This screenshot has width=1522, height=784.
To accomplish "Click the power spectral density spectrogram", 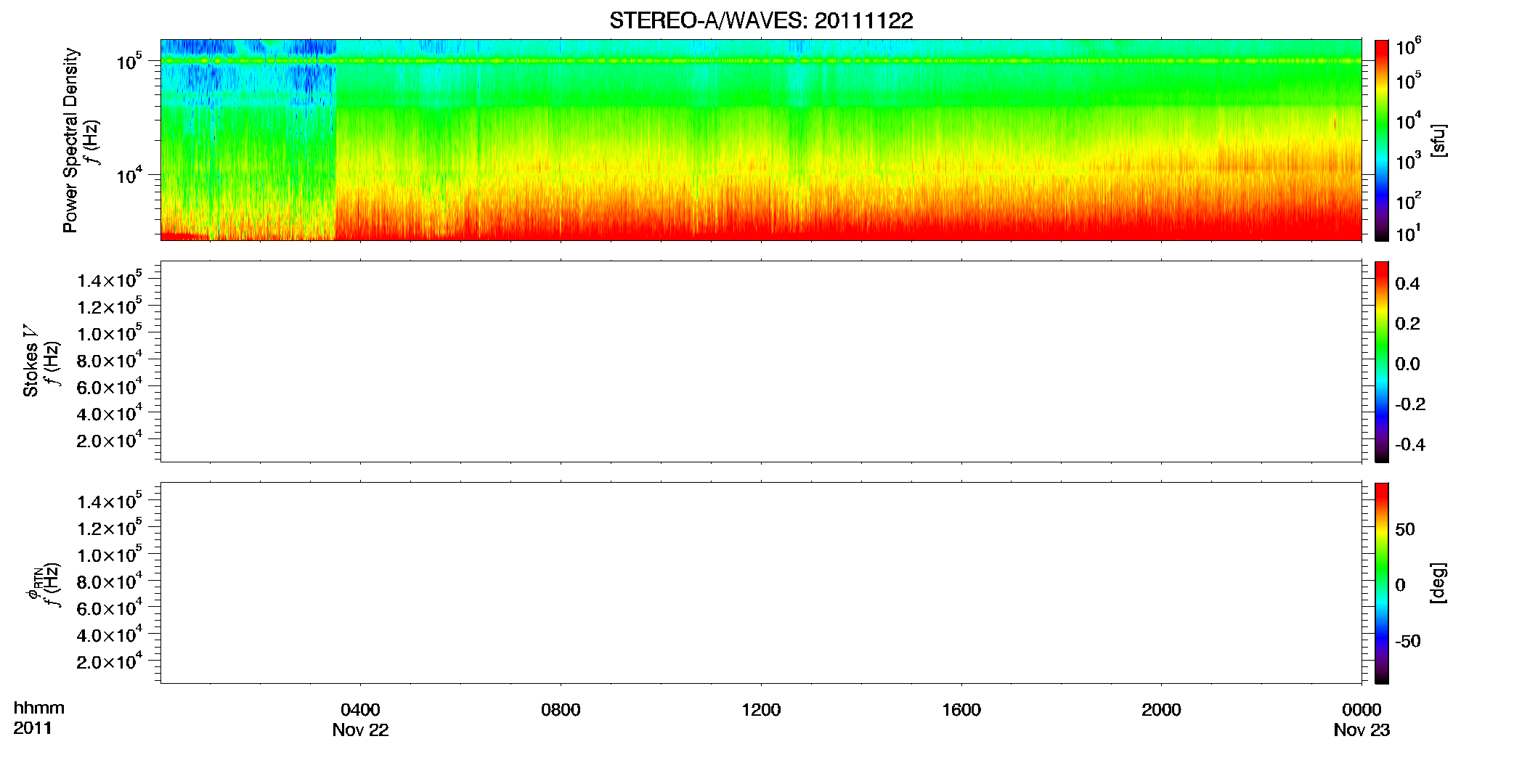I will 761,140.
